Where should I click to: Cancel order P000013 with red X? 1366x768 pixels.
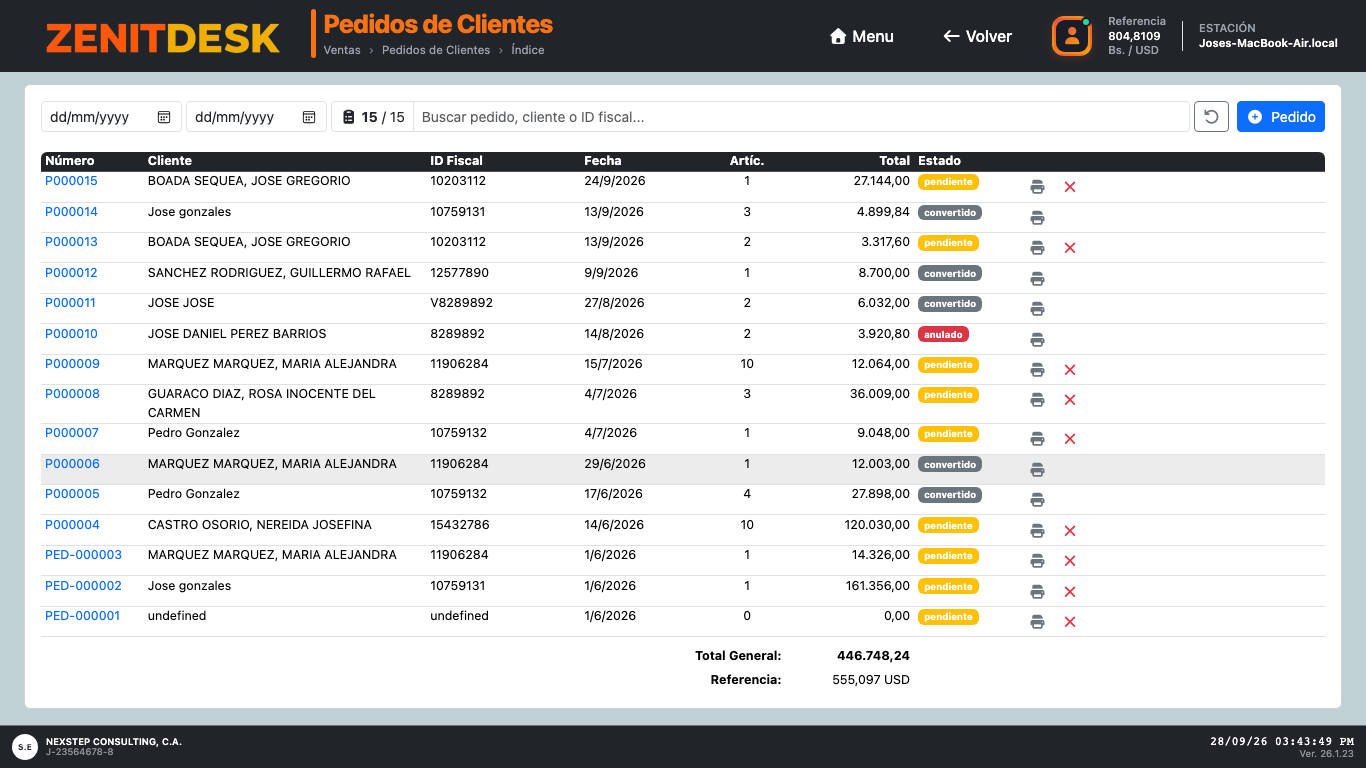1069,248
